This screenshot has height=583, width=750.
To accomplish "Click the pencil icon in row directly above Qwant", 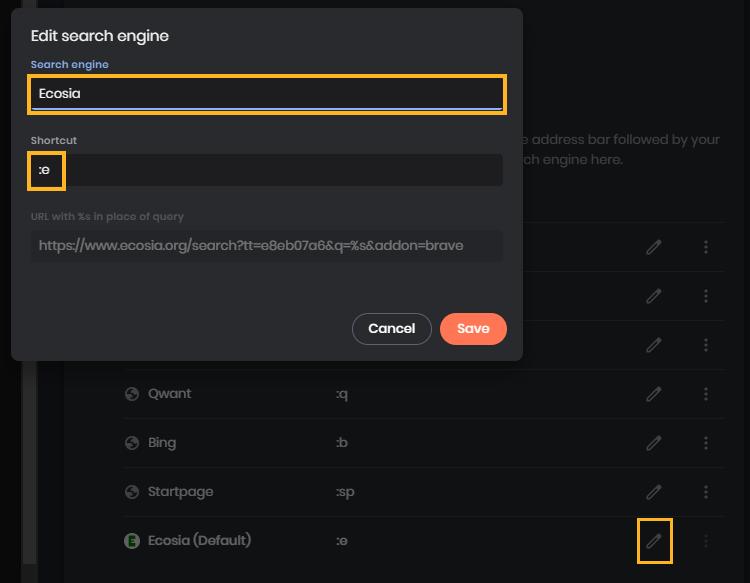I will (654, 345).
